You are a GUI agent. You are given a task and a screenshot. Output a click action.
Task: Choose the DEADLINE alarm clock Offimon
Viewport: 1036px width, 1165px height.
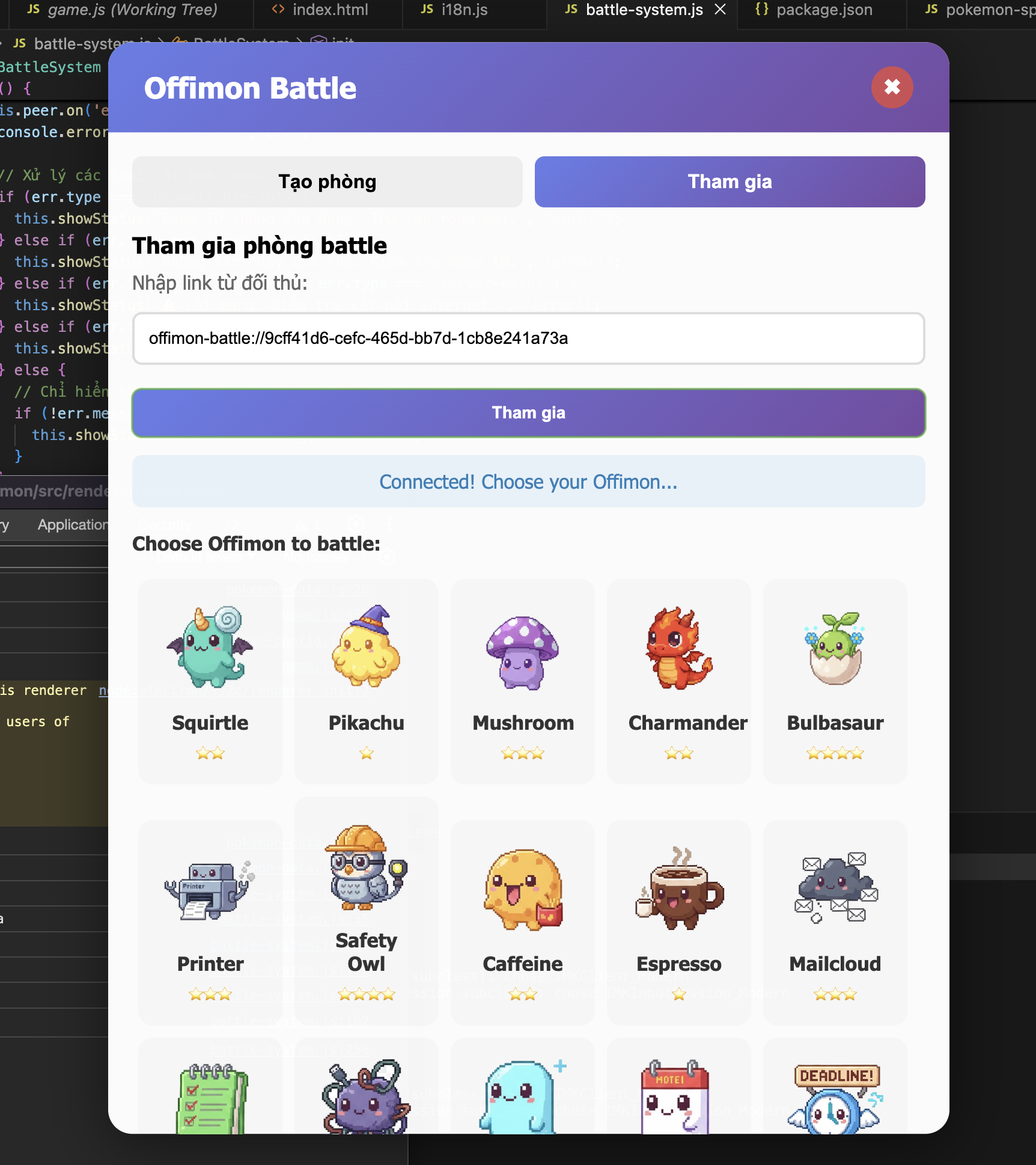835,1086
